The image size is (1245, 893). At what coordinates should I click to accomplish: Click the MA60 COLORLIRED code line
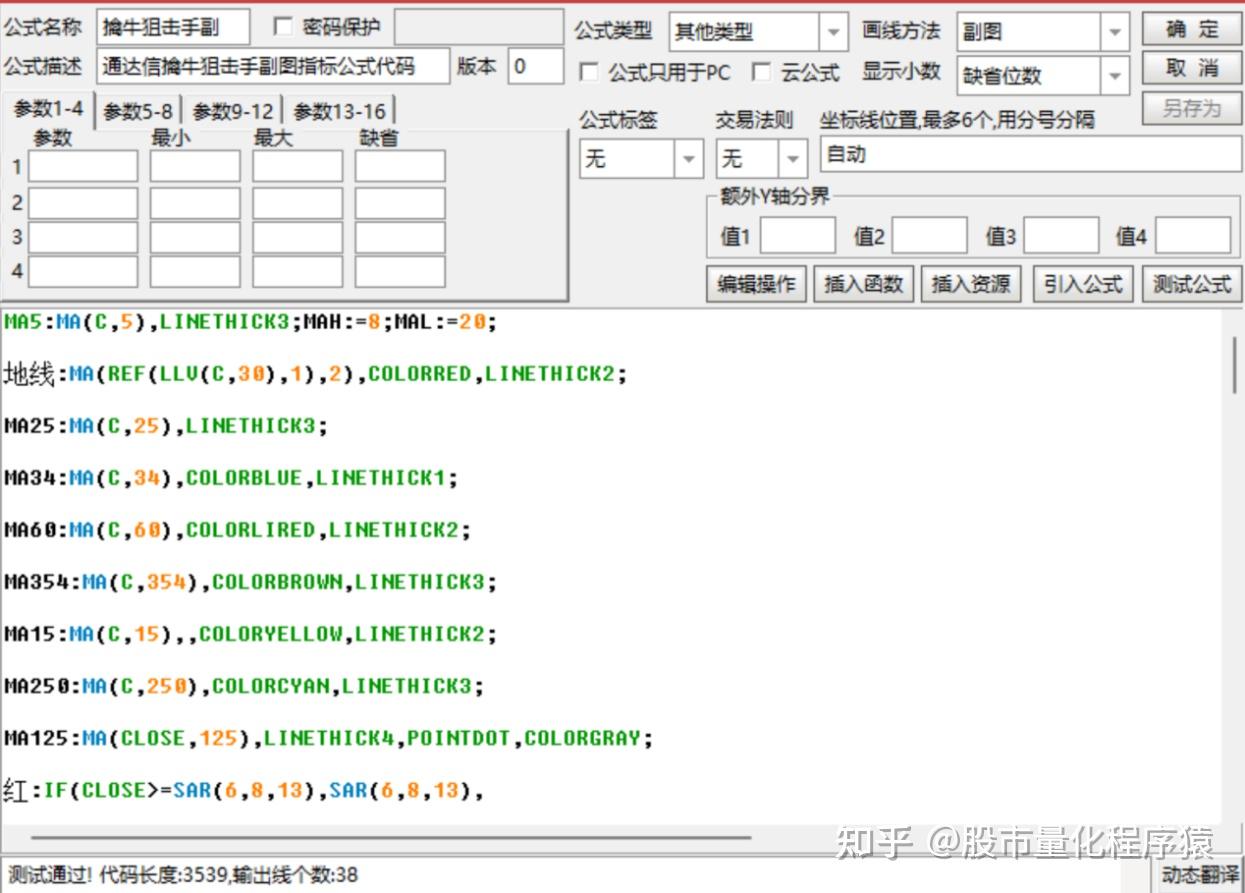(237, 530)
